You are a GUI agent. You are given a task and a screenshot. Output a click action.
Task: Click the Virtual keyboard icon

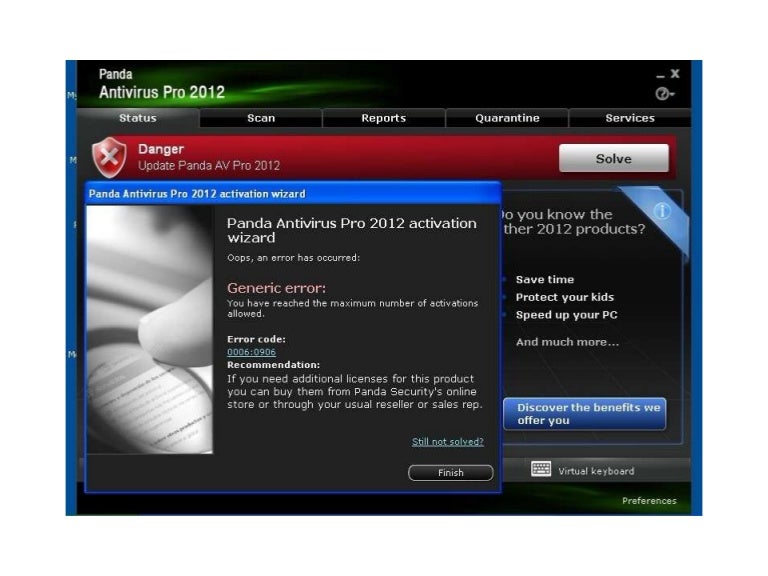tap(541, 470)
